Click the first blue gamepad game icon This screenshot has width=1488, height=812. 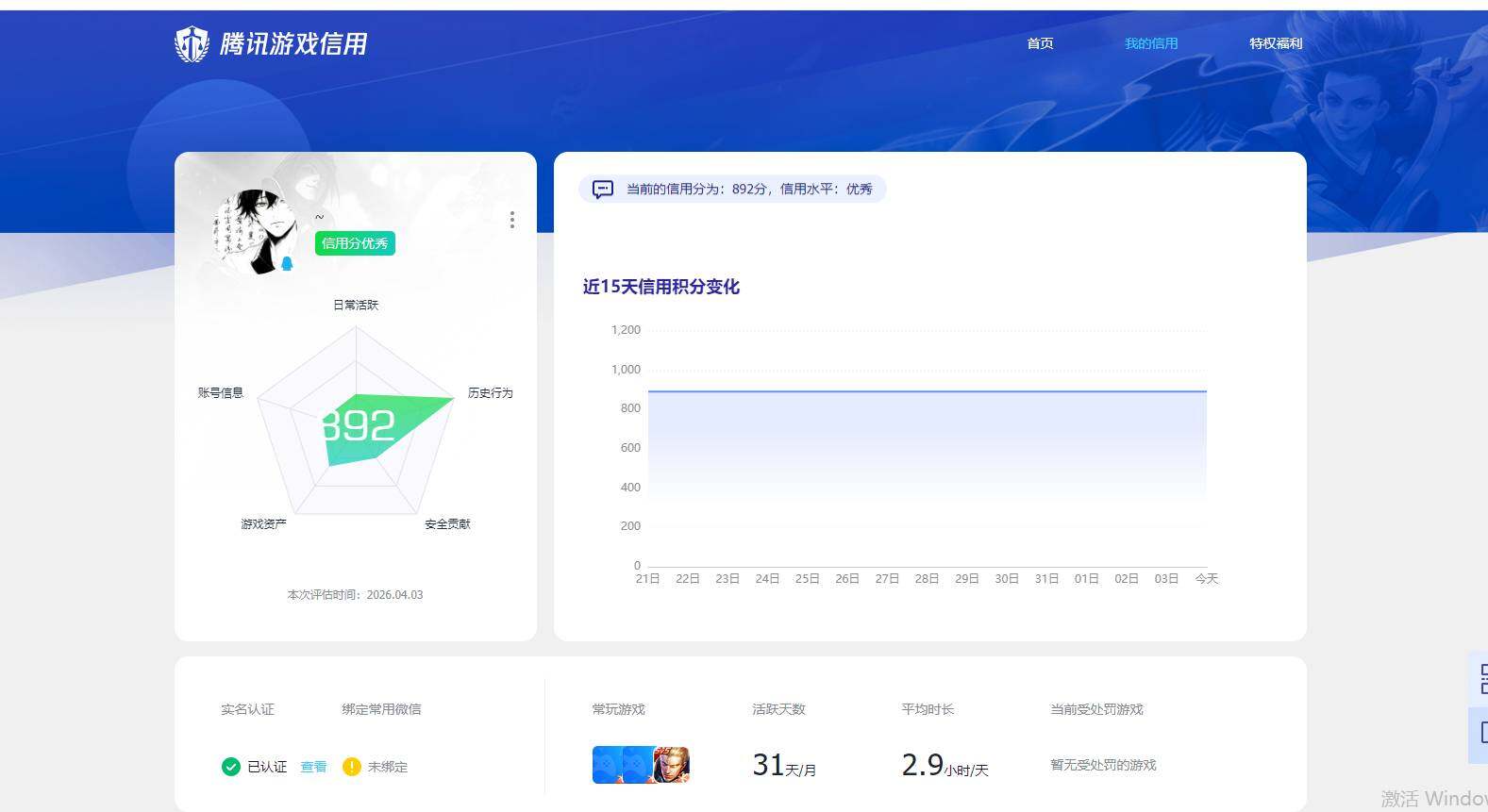tap(607, 765)
